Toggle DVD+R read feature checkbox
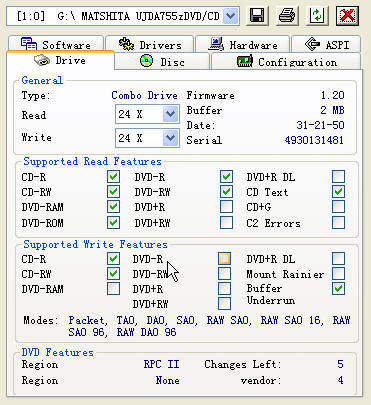Image resolution: width=371 pixels, height=405 pixels. (226, 207)
